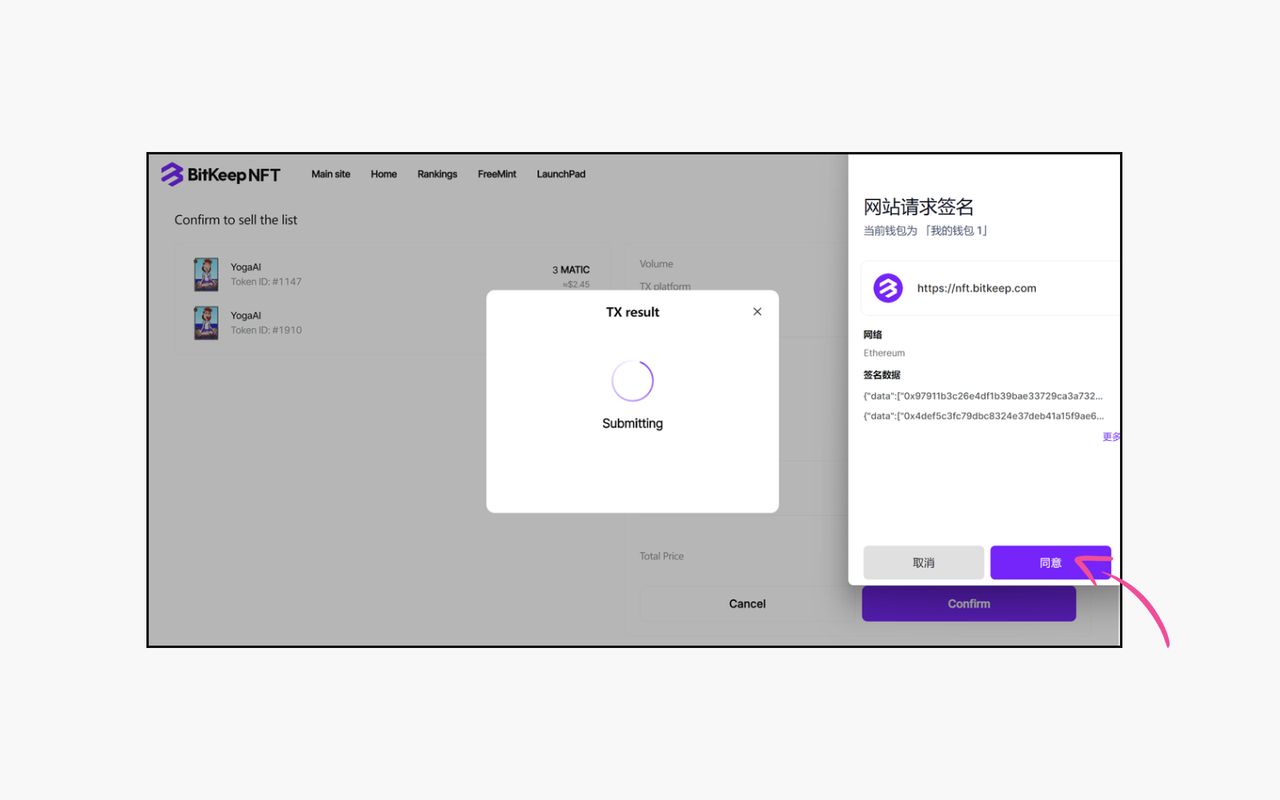Go to the Home page
1280x800 pixels.
coord(384,174)
